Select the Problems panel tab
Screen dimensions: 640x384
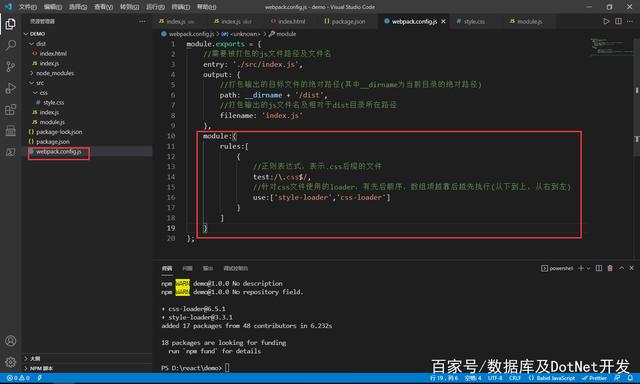coord(187,268)
